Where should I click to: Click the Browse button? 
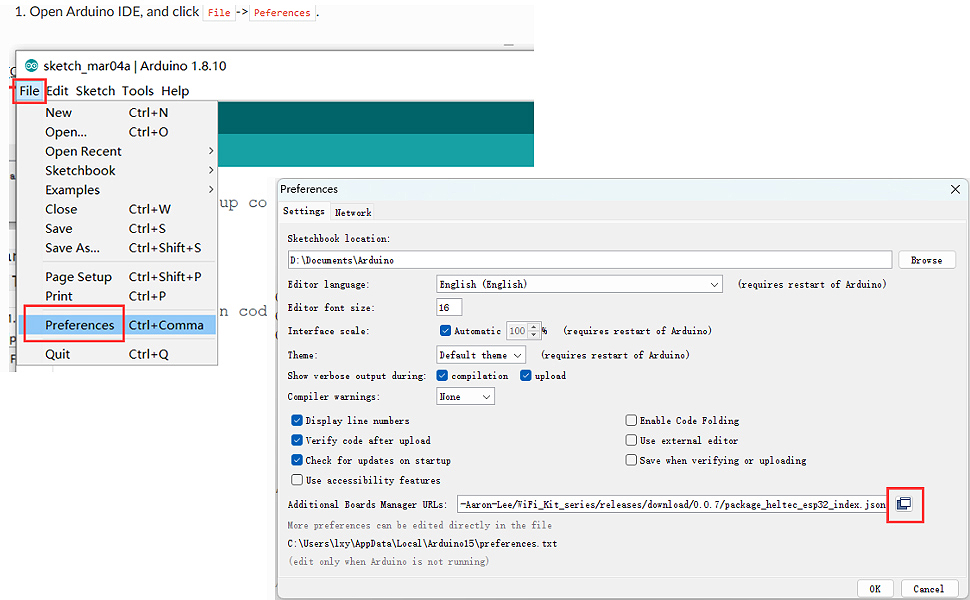point(926,260)
